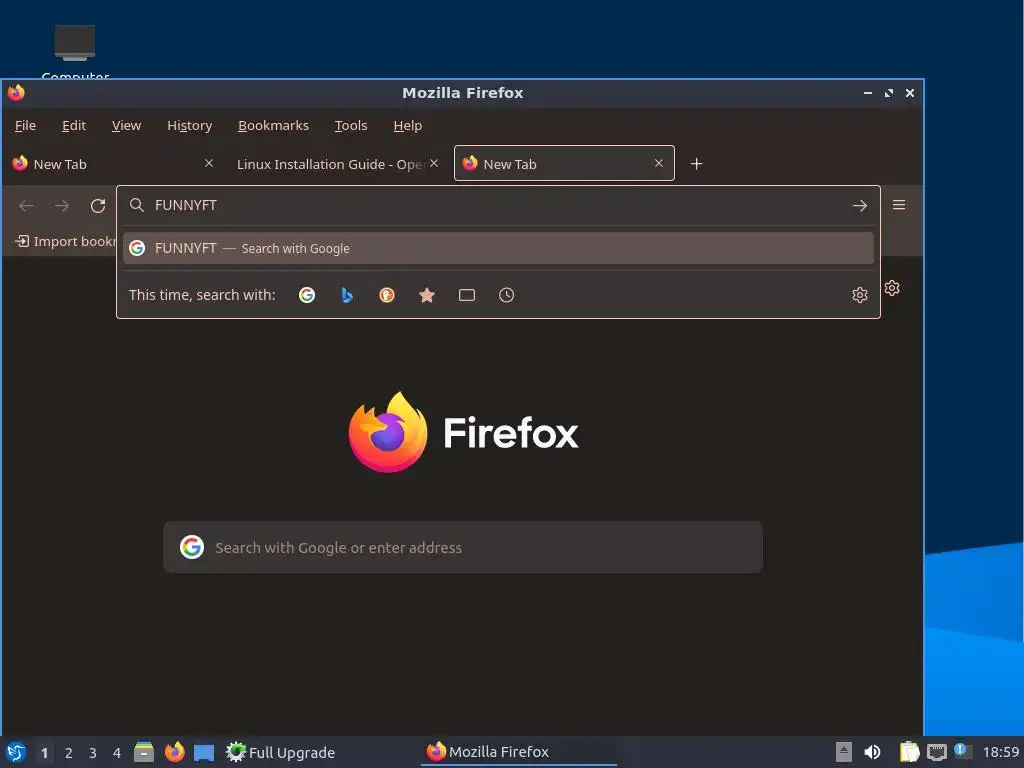This screenshot has height=768, width=1024.
Task: Open the Lubuntu start menu icon
Action: click(x=16, y=752)
